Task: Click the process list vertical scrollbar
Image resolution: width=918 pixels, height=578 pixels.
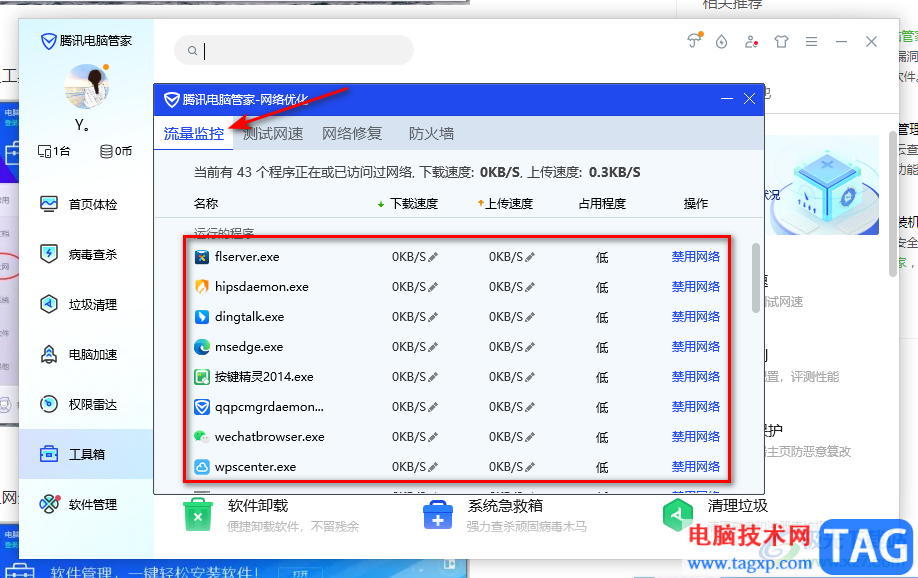Action: click(756, 278)
